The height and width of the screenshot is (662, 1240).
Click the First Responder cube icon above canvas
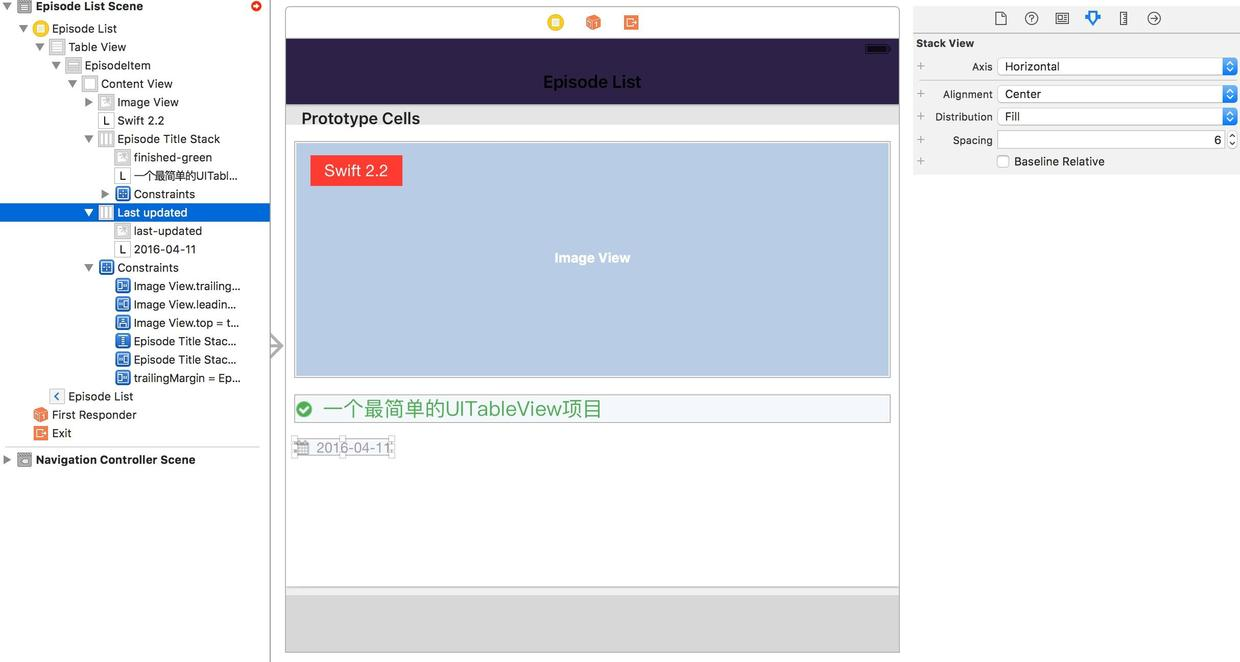pyautogui.click(x=593, y=22)
